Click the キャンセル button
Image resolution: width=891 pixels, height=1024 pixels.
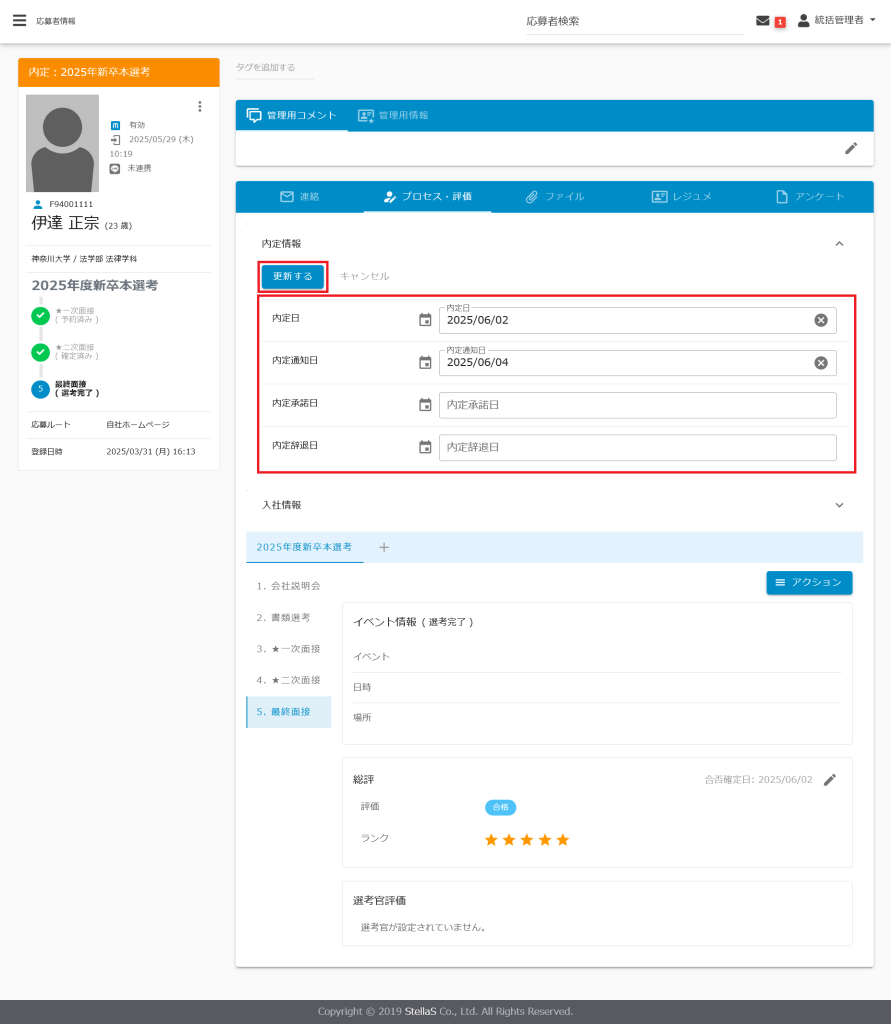tap(364, 276)
